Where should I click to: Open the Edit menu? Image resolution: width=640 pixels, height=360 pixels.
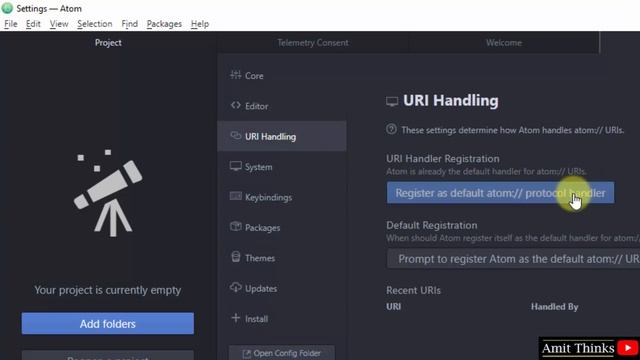[x=33, y=24]
